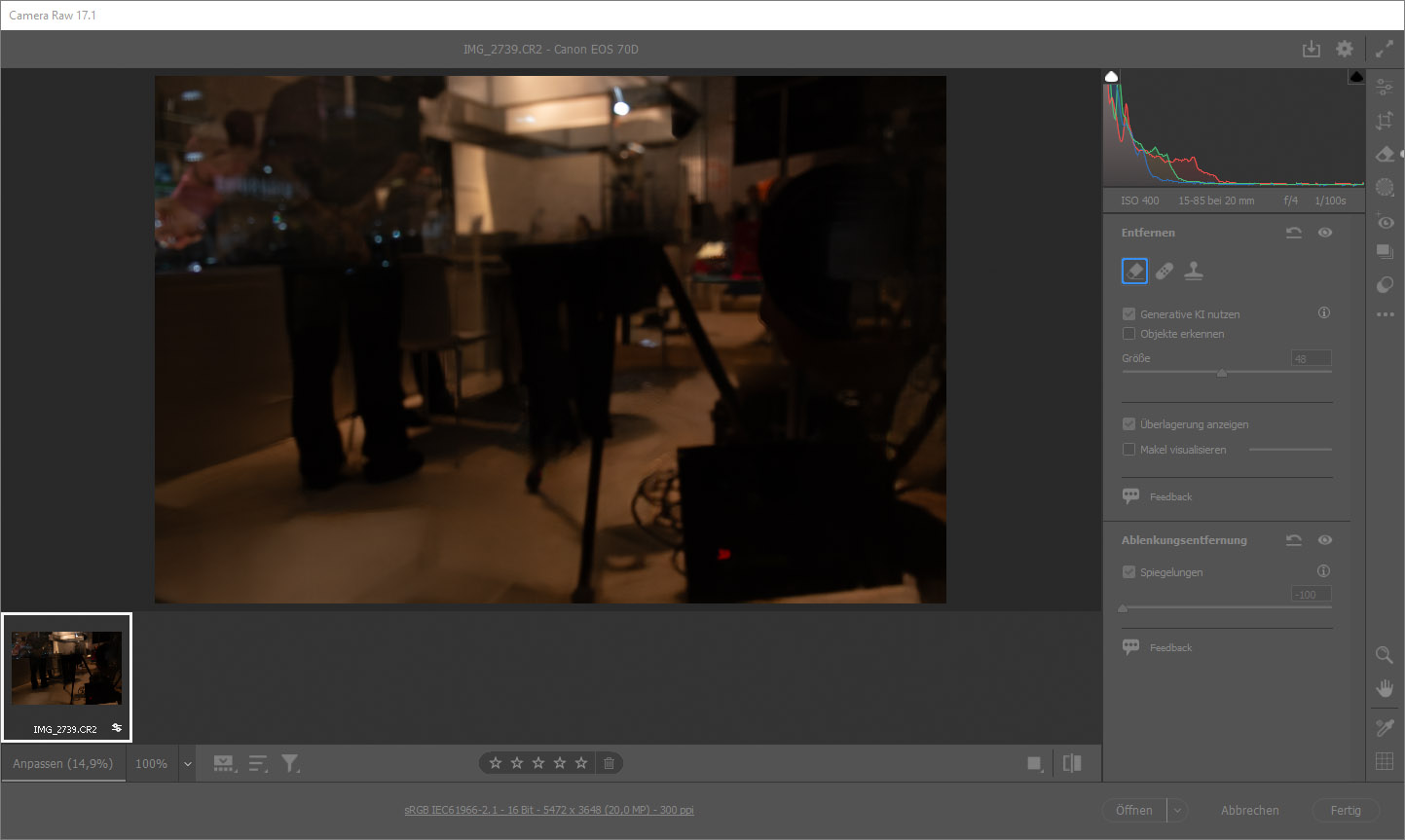
Task: Check the Makel visualisieren option
Action: [x=1129, y=450]
